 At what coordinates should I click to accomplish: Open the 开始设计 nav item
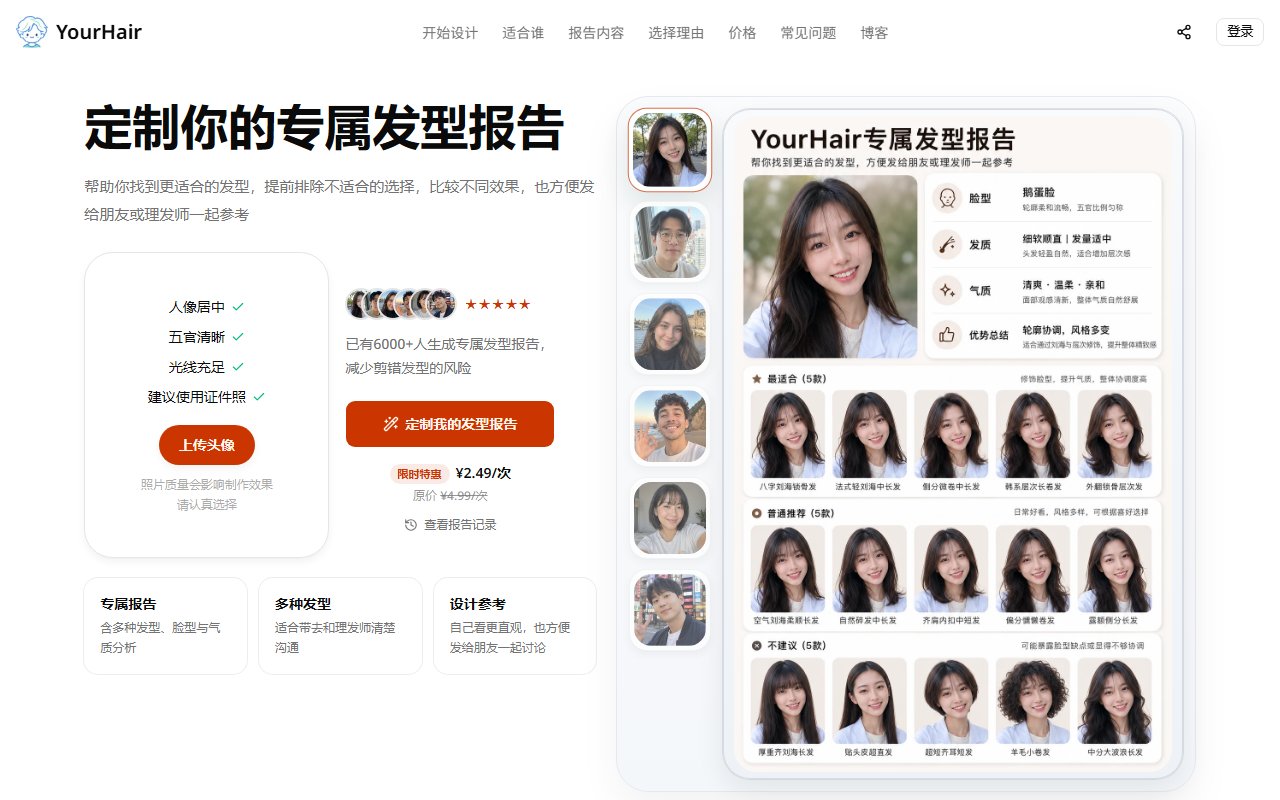click(450, 32)
